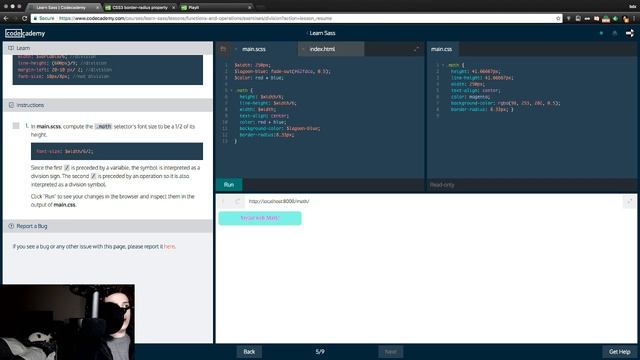Switch to CSS3 border-radius property browser tab
Viewport: 640px width, 360px height.
(x=139, y=7)
